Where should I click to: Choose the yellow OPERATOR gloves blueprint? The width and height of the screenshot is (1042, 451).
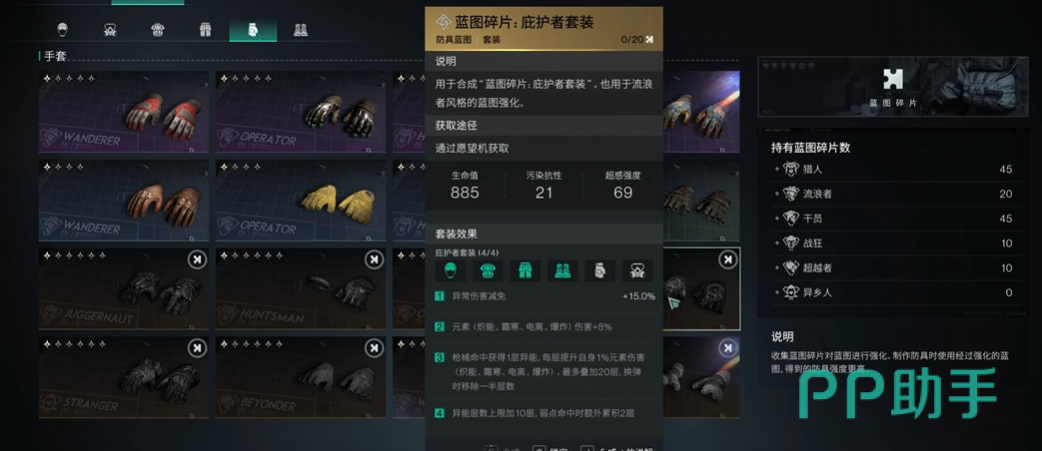(300, 201)
